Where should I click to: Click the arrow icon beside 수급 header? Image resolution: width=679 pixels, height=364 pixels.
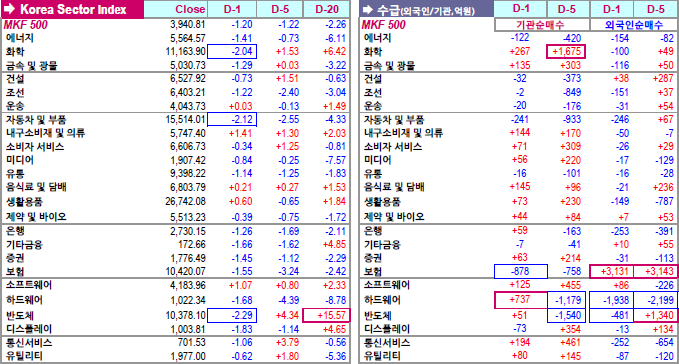coord(368,9)
